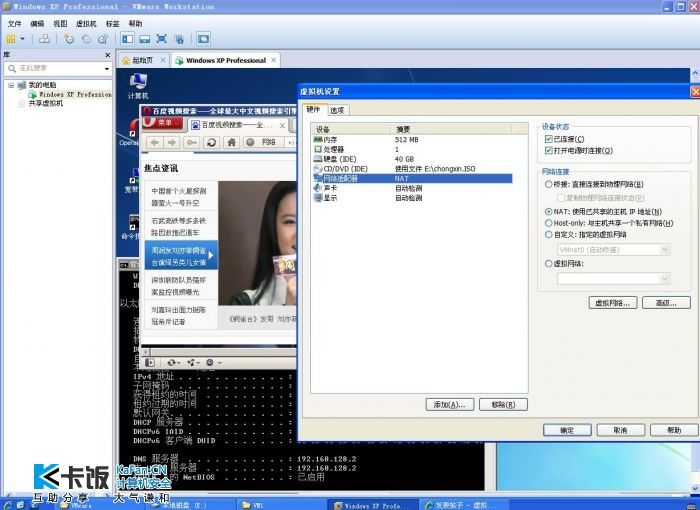Click the send Ctrl+Alt+Del toolbar icon
The height and width of the screenshot is (510, 700).
[x=44, y=39]
